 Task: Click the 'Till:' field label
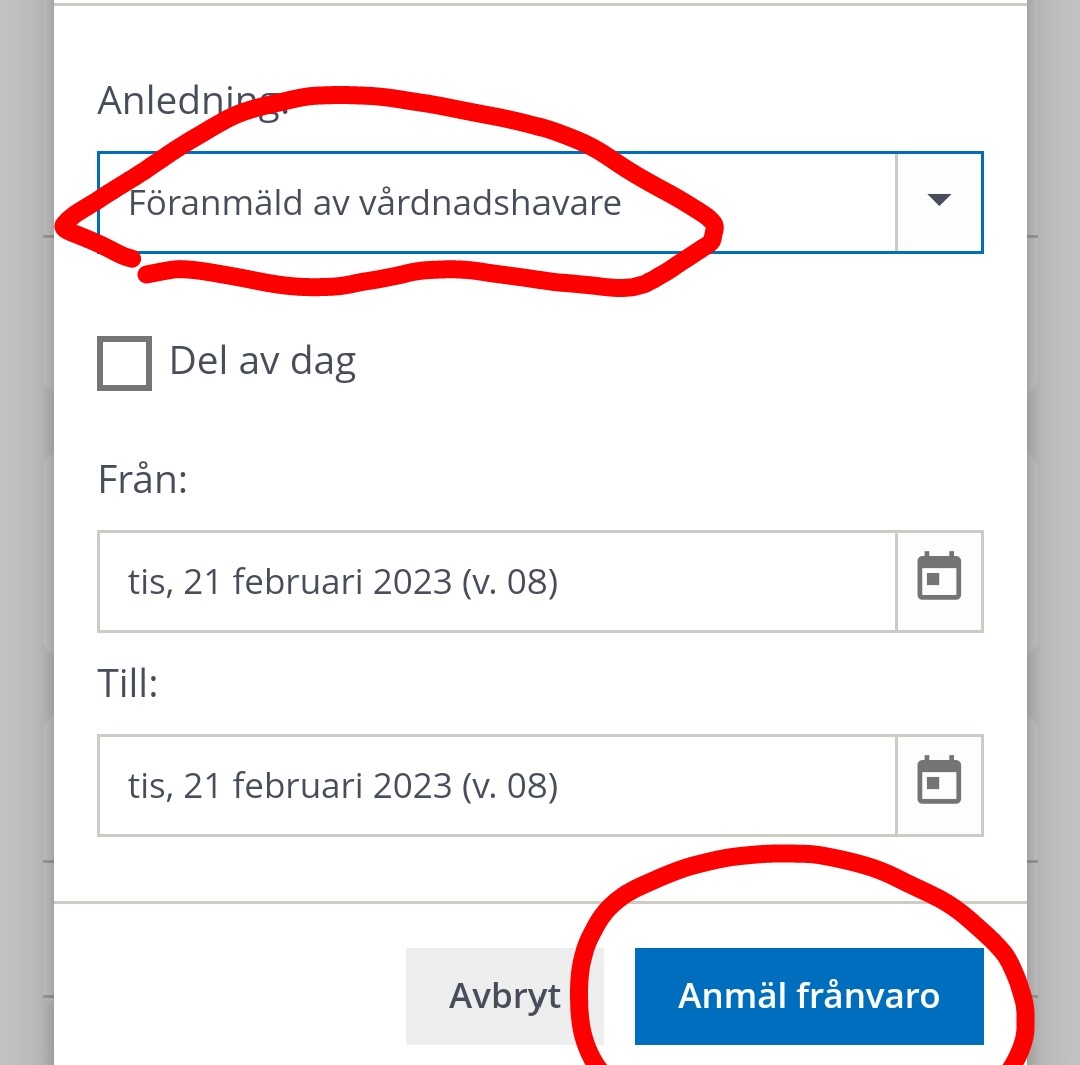(x=128, y=685)
